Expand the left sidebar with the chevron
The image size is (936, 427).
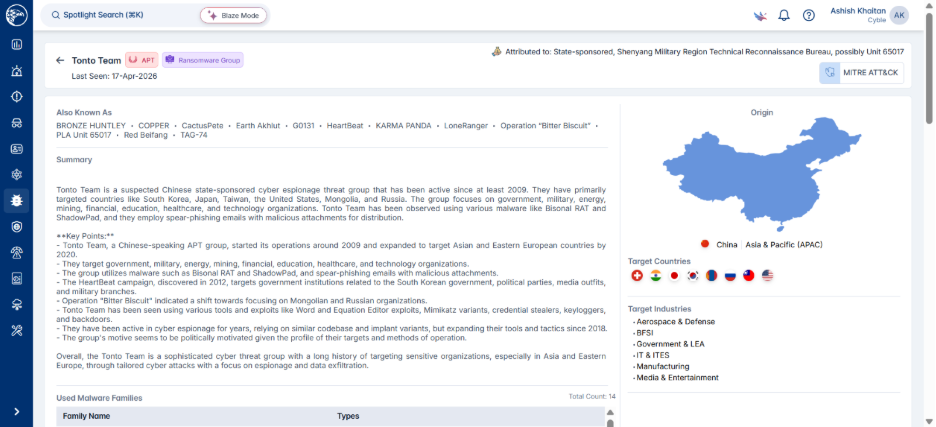[17, 411]
